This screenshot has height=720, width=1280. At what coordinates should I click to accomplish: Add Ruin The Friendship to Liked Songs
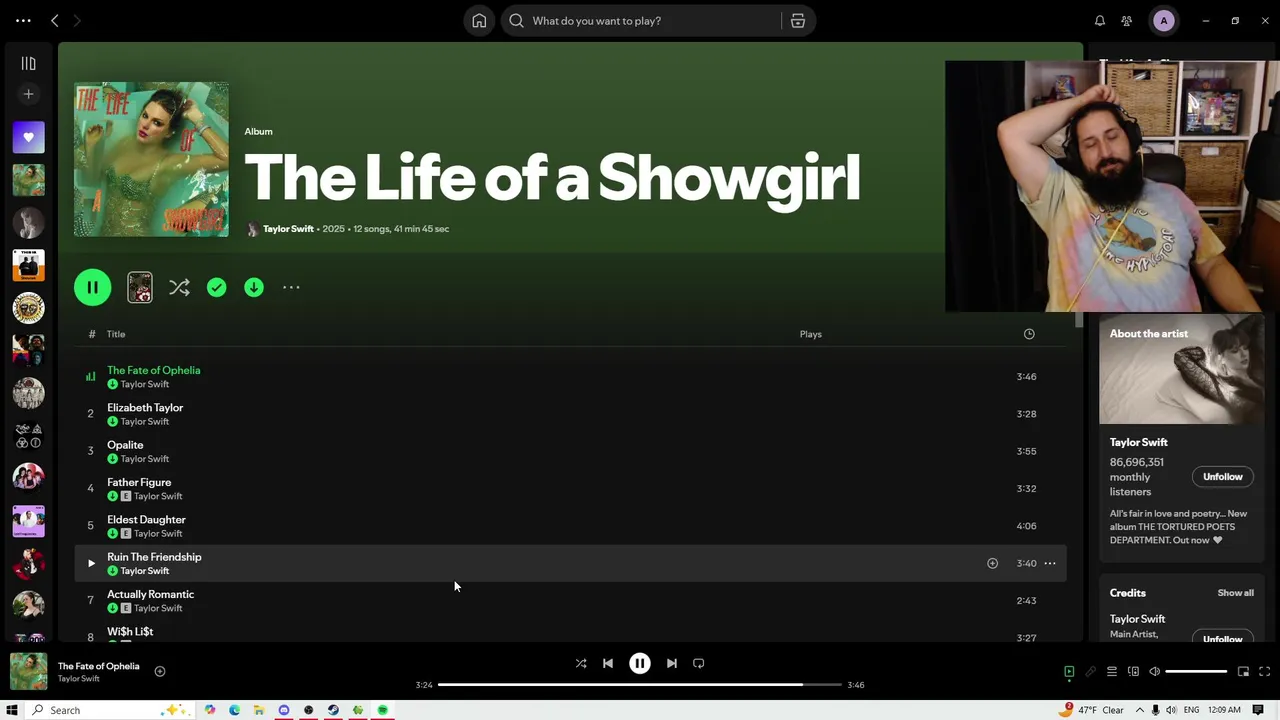(x=992, y=564)
